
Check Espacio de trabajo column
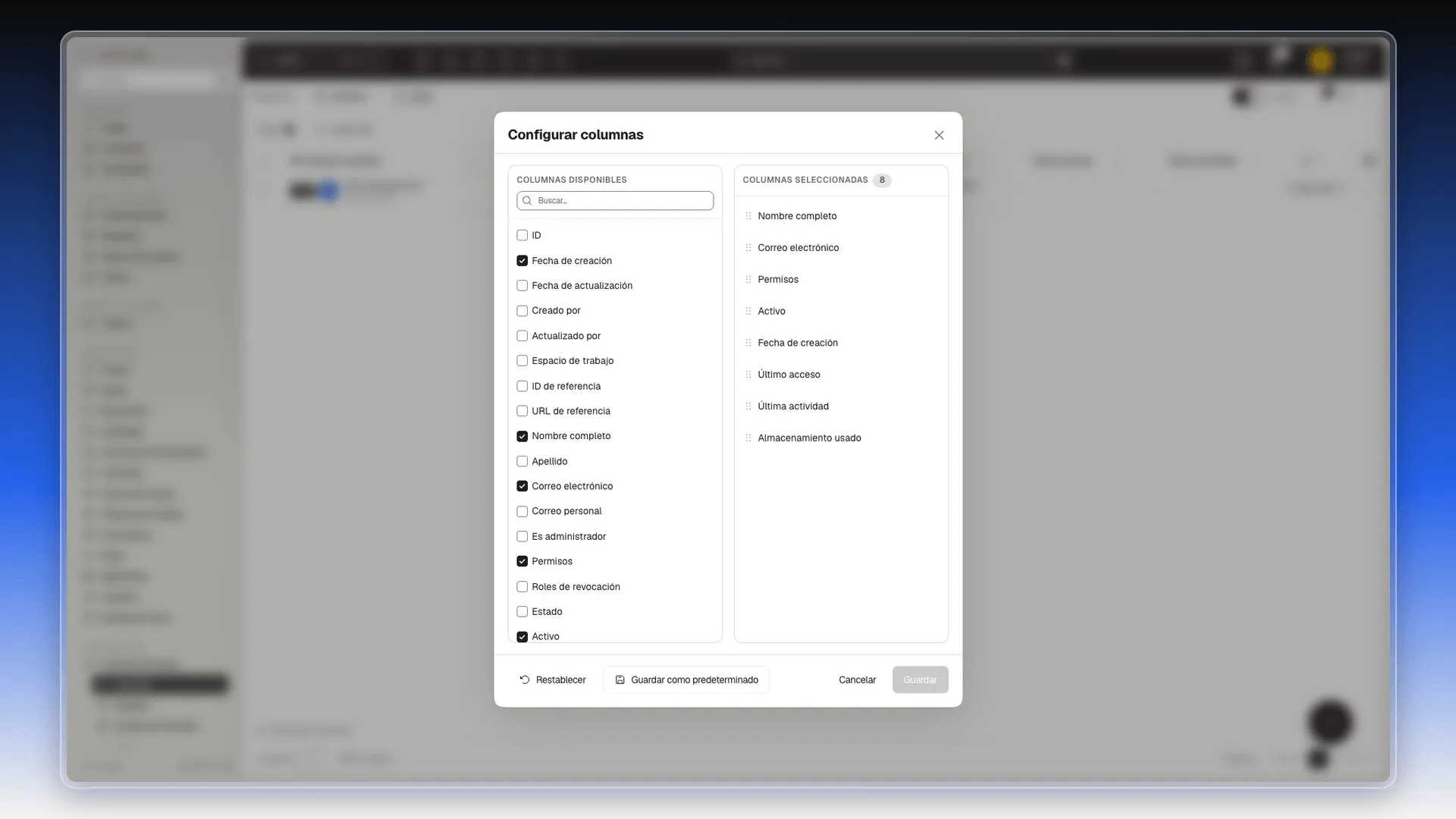click(x=522, y=361)
